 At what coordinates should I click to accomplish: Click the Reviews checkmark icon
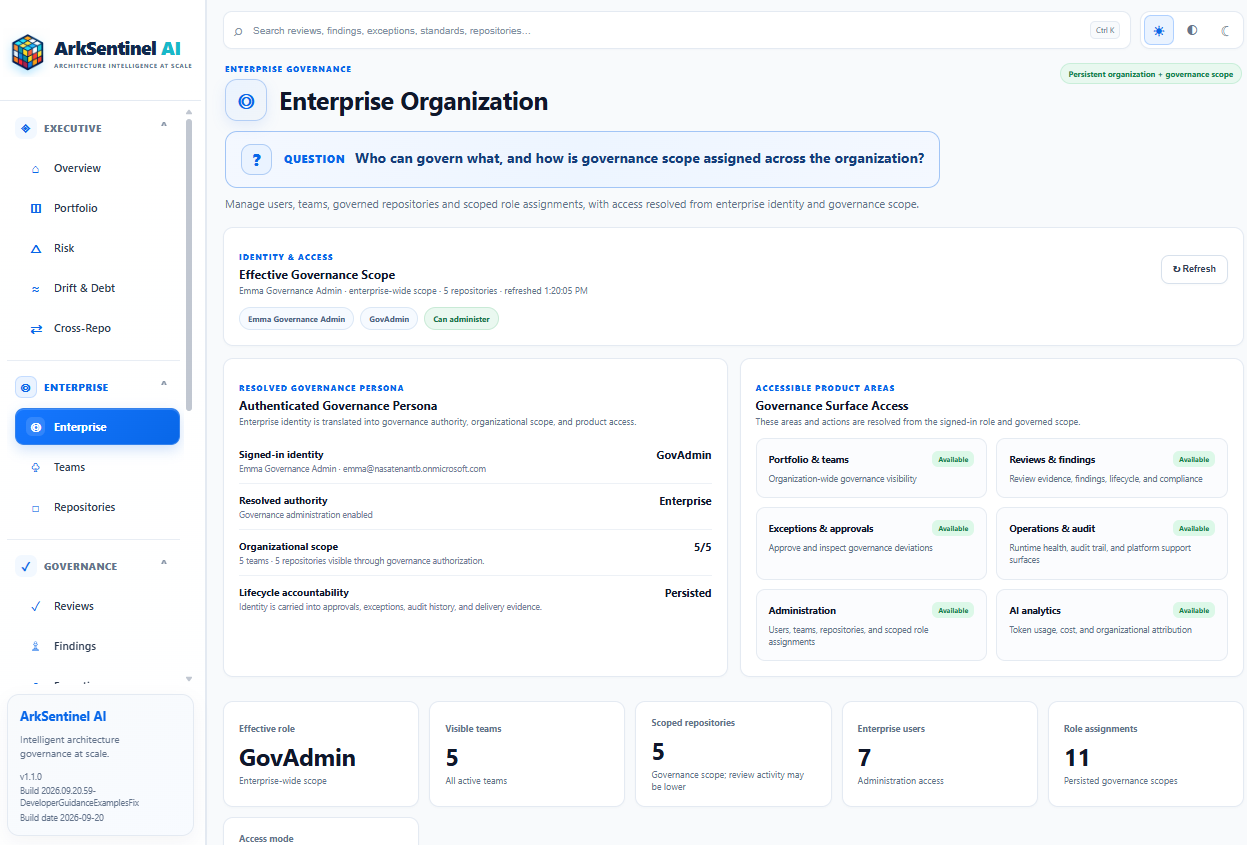(x=36, y=607)
